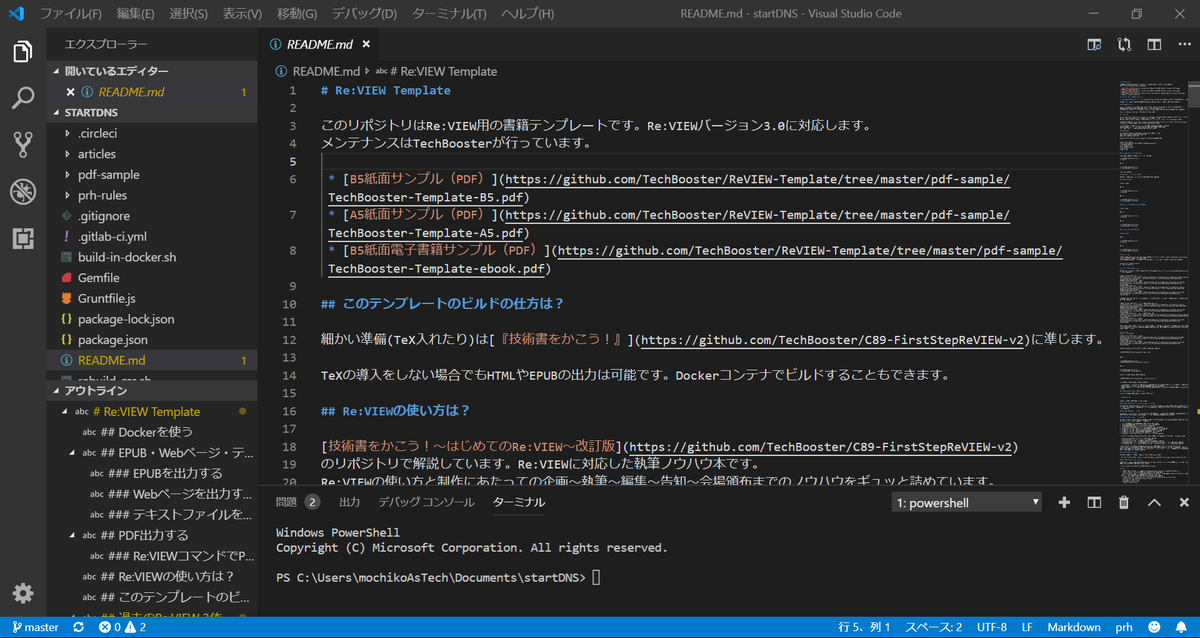
Task: Collapse the STARTDNS project section
Action: point(151,113)
